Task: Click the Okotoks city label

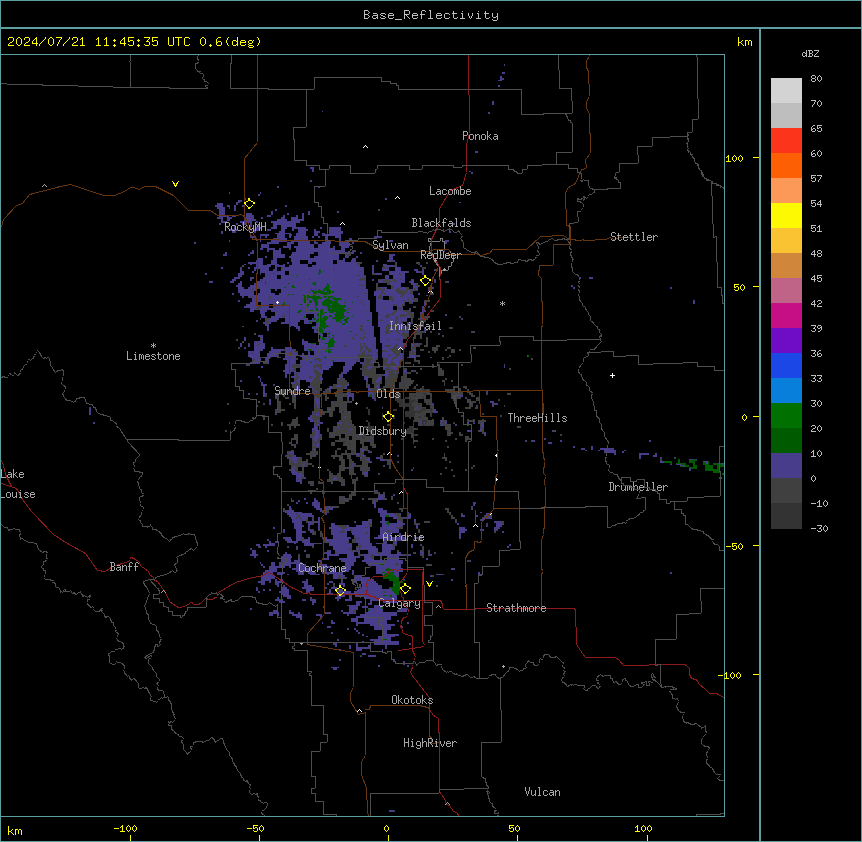Action: click(412, 700)
